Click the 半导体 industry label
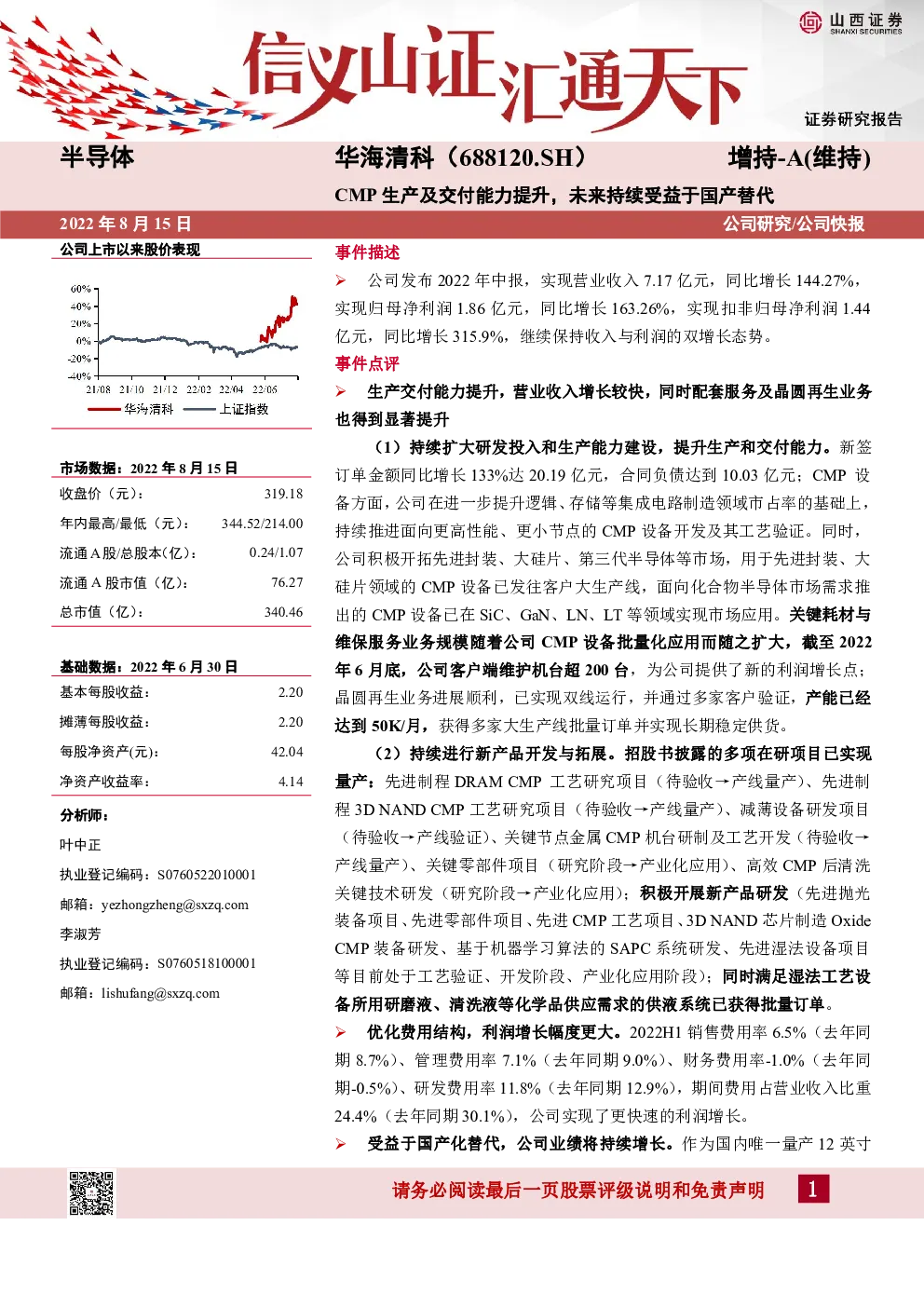The image size is (924, 1307). (x=97, y=157)
